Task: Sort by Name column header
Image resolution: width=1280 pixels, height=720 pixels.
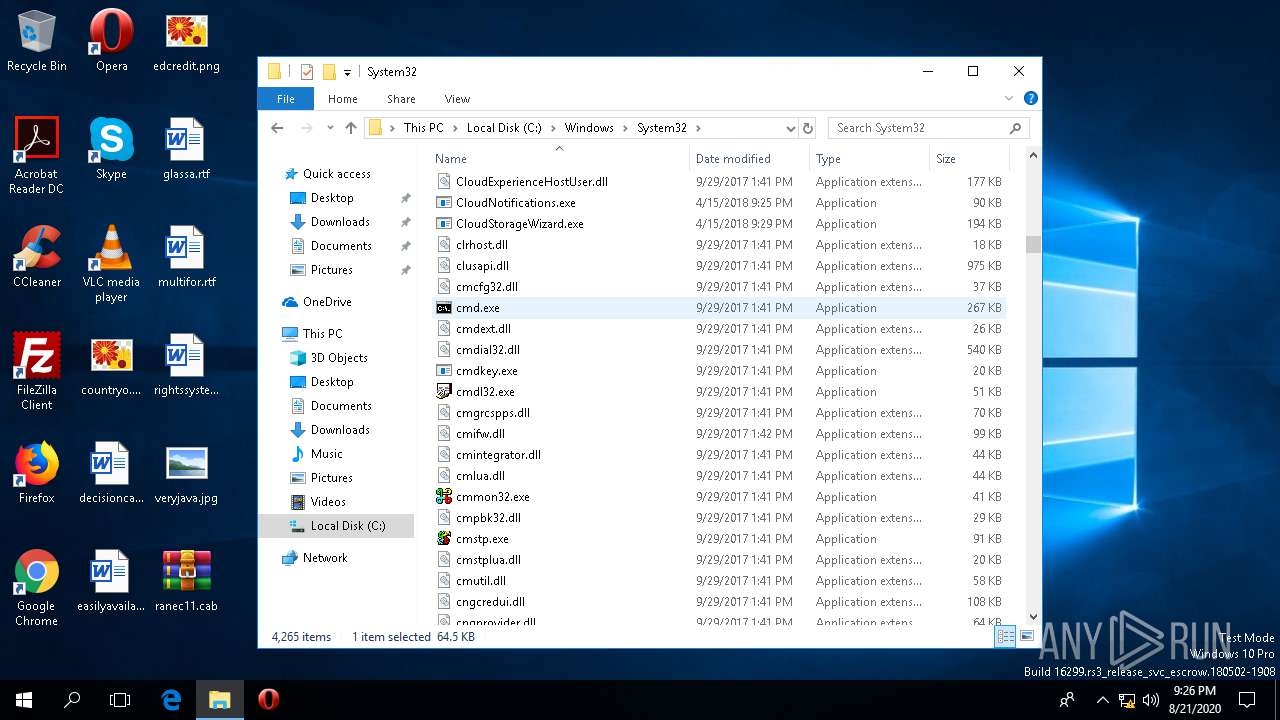Action: coord(560,158)
